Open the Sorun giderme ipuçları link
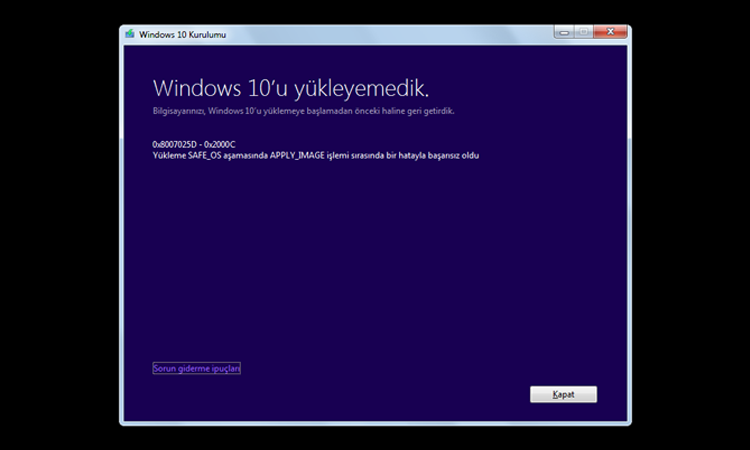Viewport: 750px width, 450px height. point(197,368)
